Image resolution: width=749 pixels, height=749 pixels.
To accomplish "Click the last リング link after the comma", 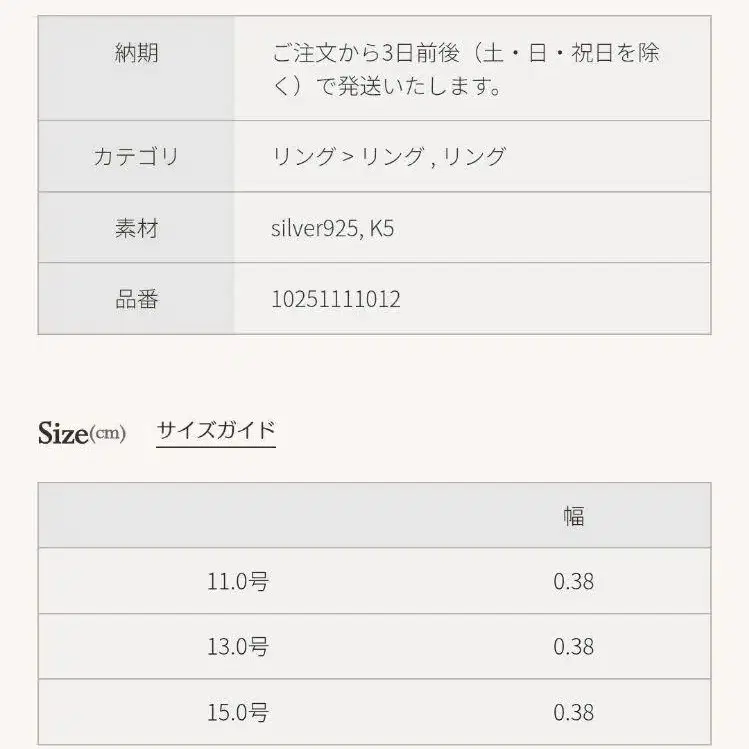I will 474,156.
